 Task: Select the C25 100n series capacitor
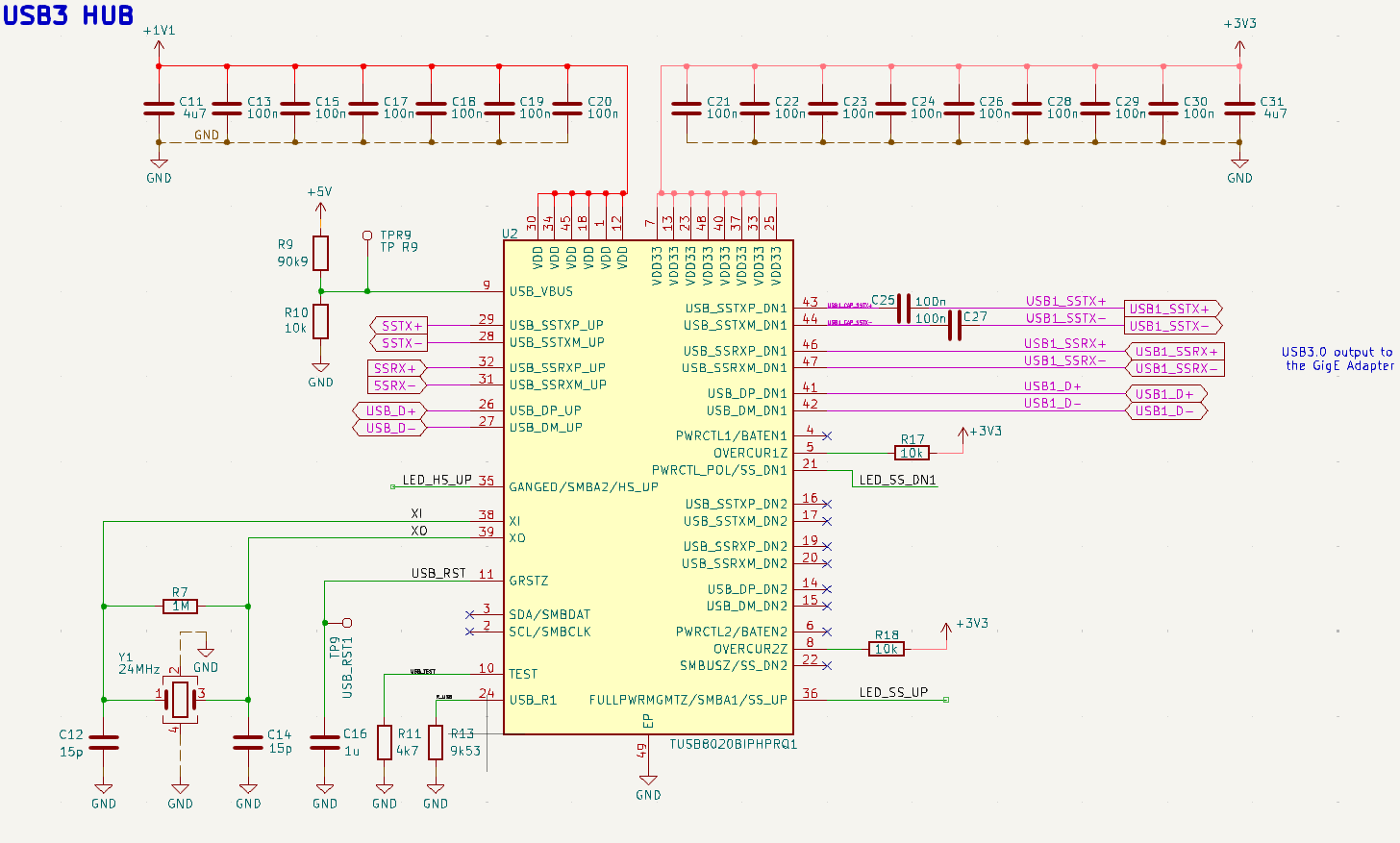pos(904,309)
